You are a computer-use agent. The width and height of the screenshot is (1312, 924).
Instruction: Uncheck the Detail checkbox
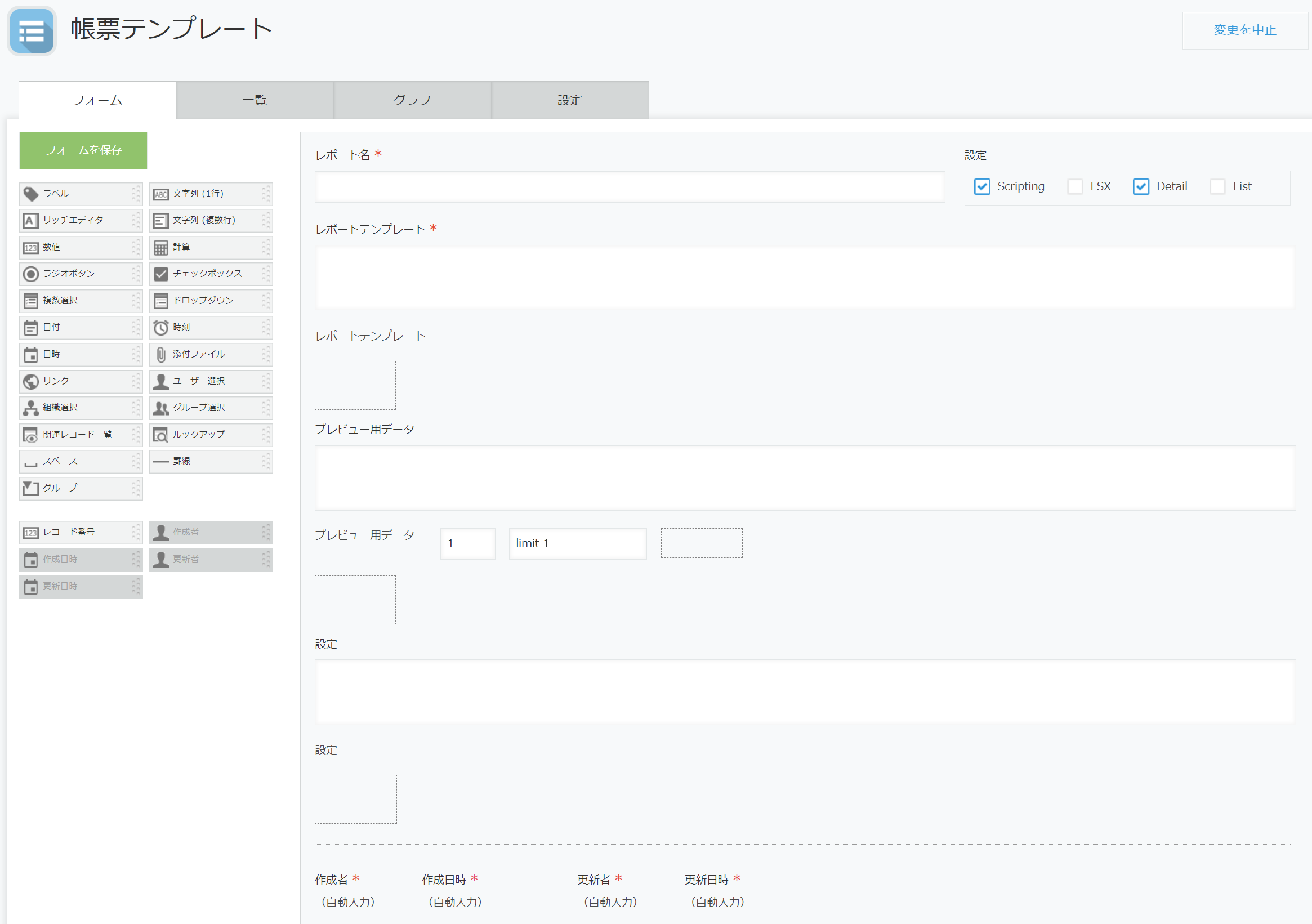coord(1141,187)
